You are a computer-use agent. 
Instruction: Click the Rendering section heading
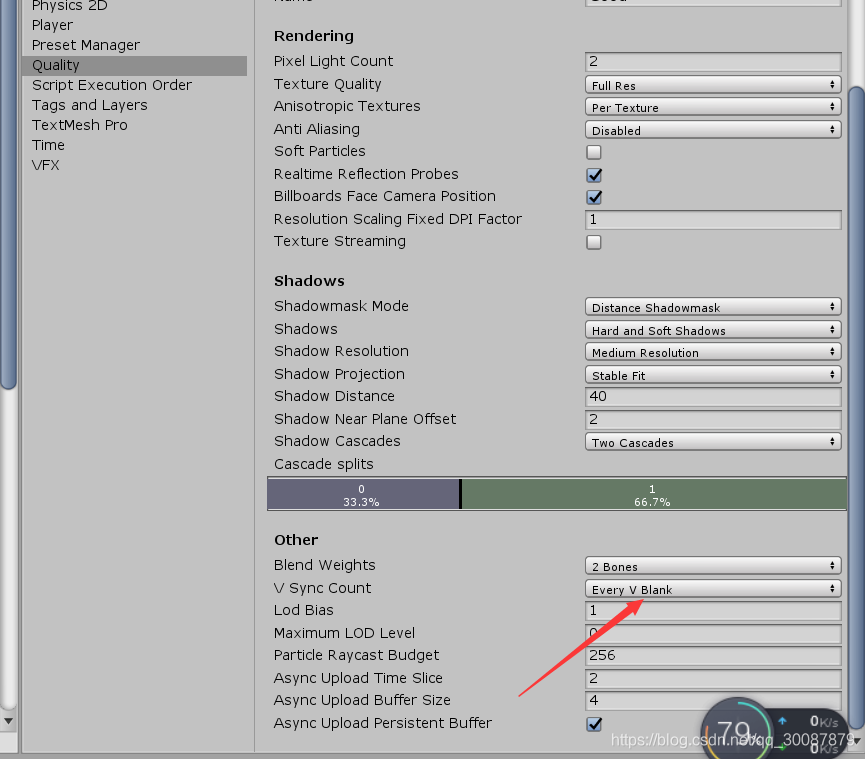click(x=313, y=36)
